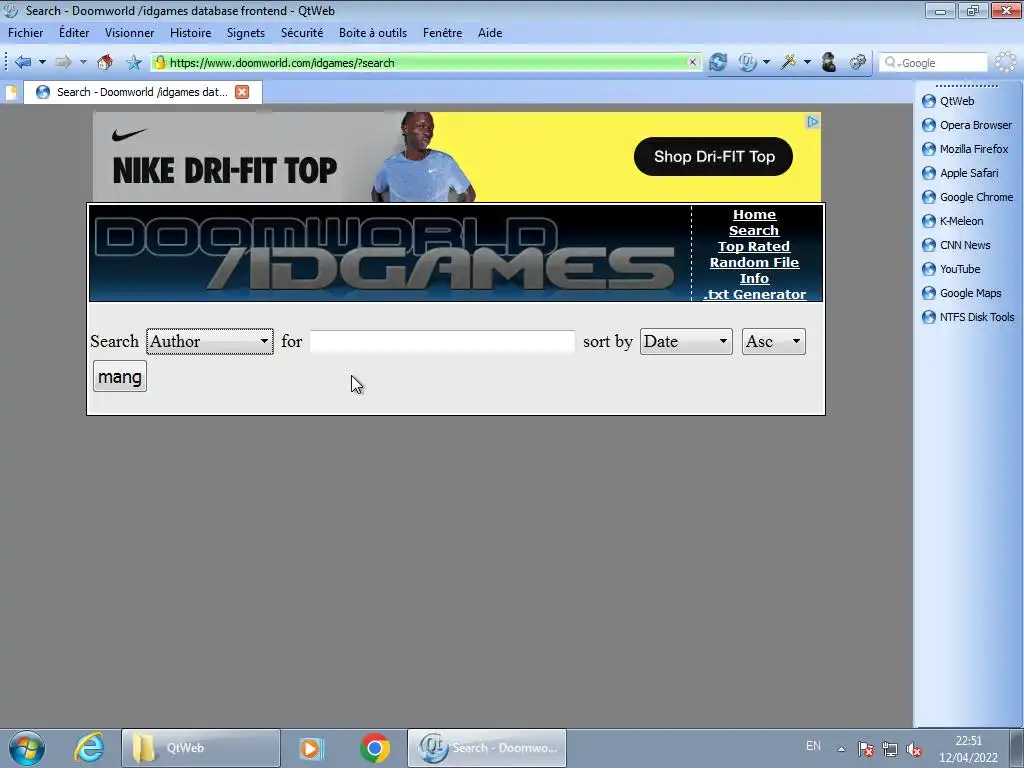Open the CNN News bookmark
Viewport: 1024px width, 768px height.
956,245
